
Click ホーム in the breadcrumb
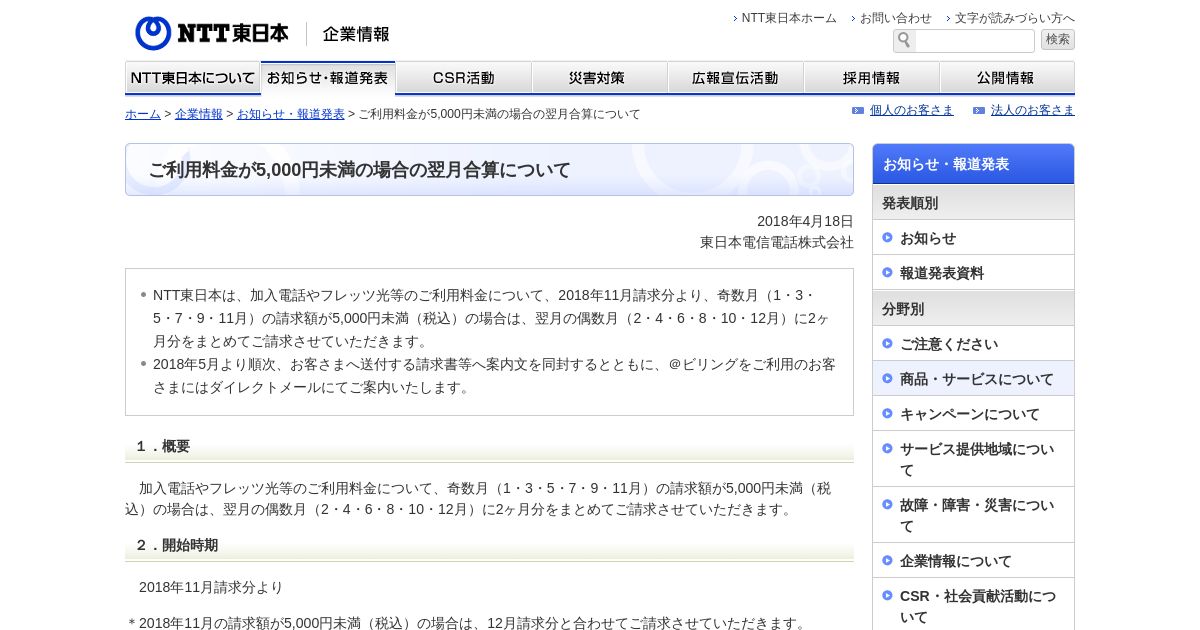click(143, 114)
